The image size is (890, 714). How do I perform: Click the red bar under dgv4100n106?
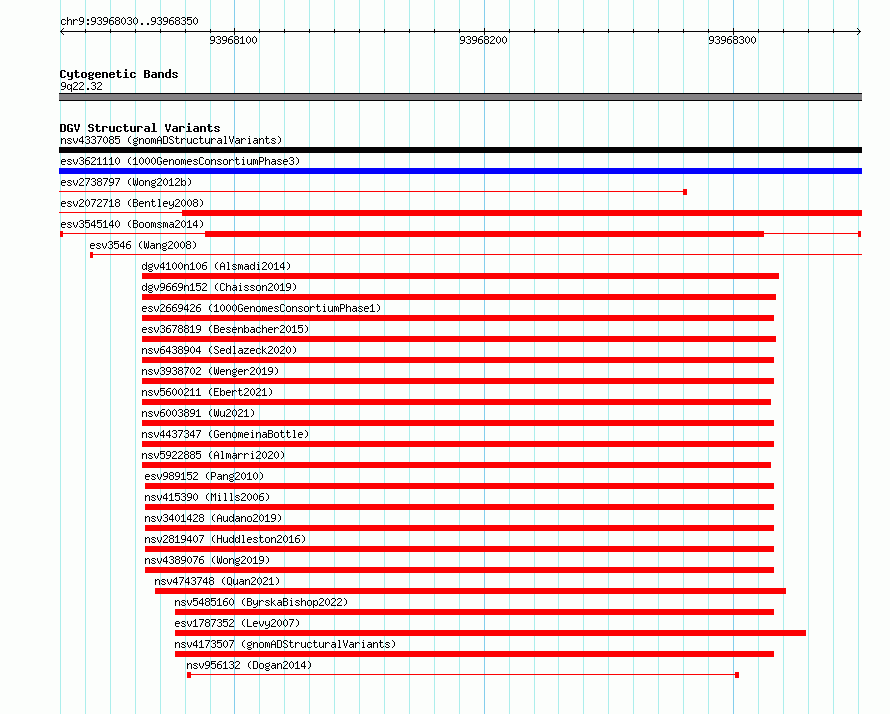(x=460, y=276)
